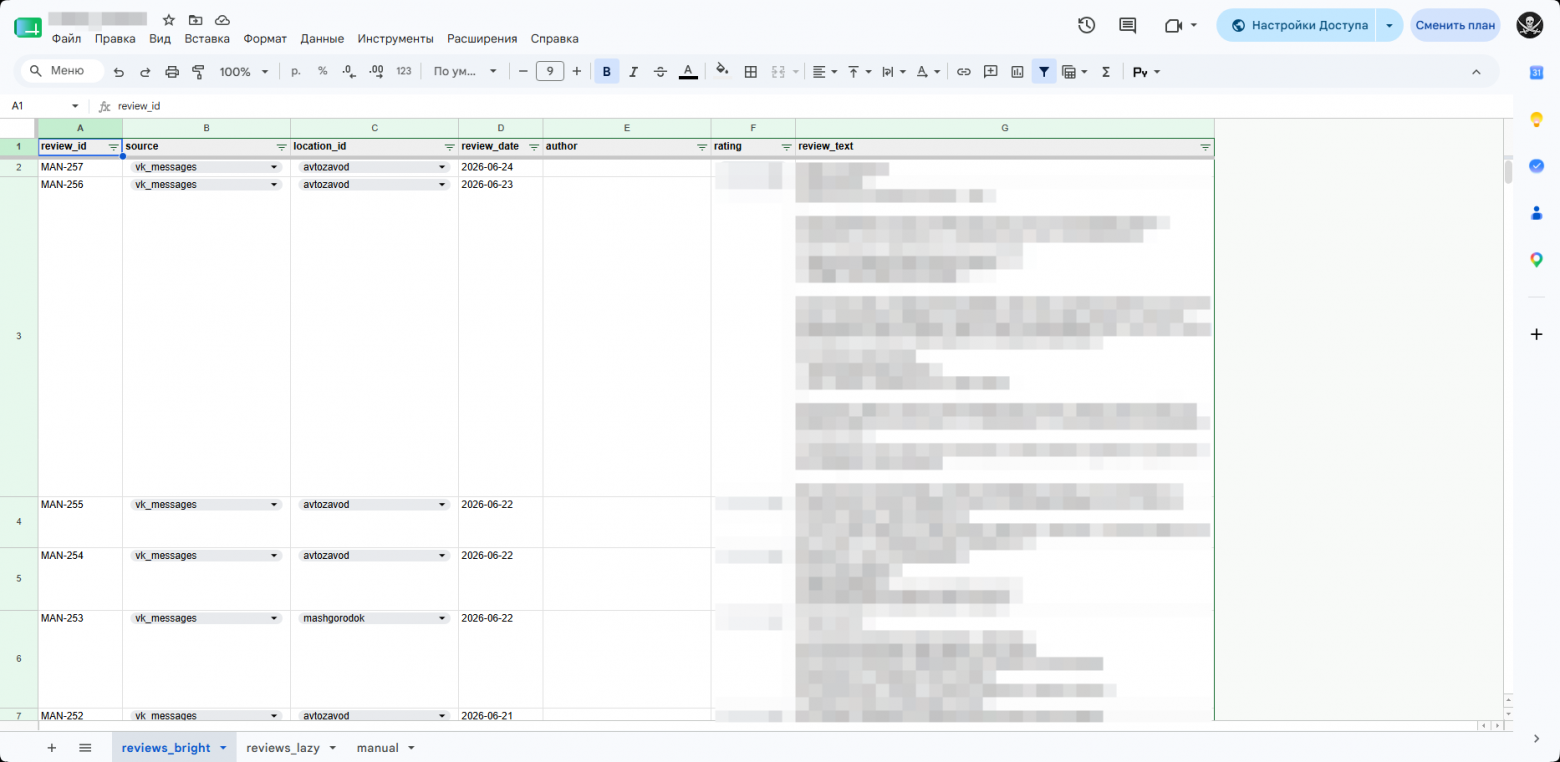The width and height of the screenshot is (1560, 762).
Task: Open Maps side panel icon
Action: (x=1537, y=260)
